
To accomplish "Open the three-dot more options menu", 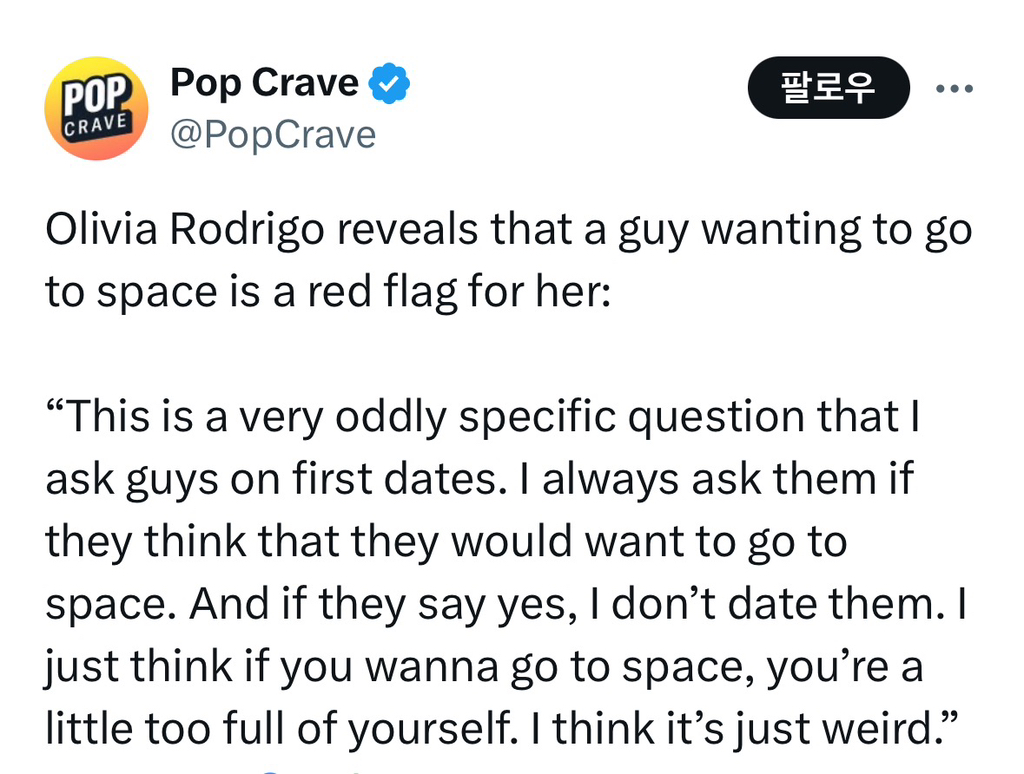I will (x=953, y=88).
